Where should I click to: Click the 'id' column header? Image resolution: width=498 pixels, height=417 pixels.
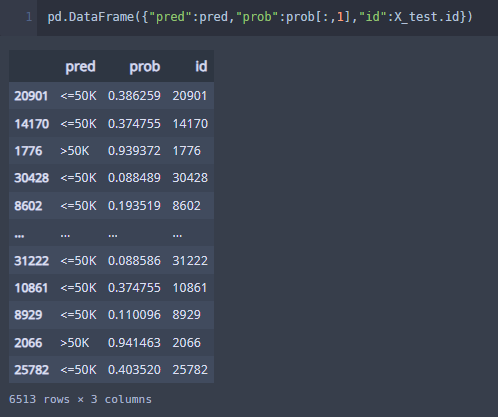click(201, 66)
